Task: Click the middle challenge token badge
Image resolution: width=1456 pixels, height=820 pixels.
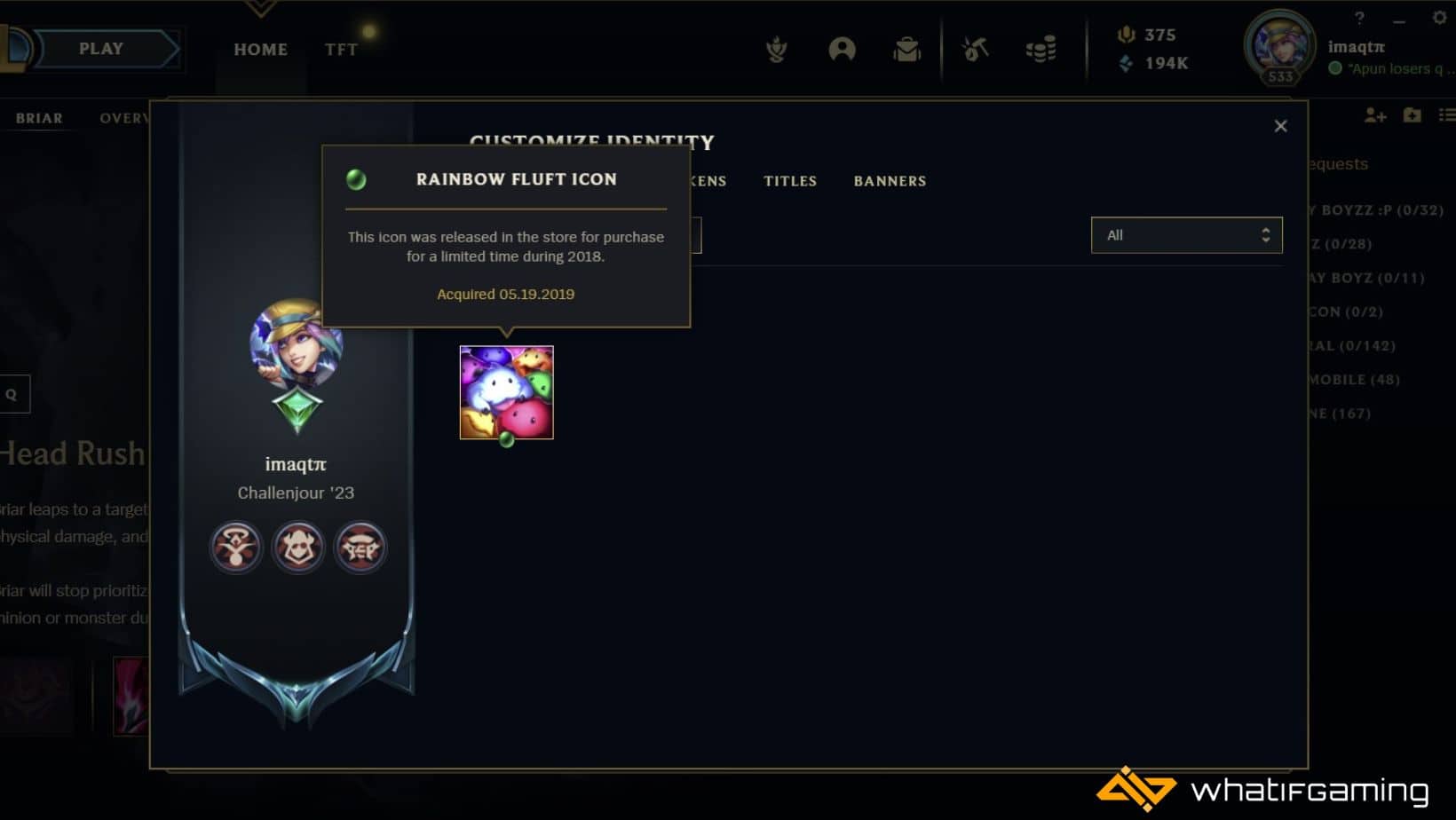Action: click(x=297, y=547)
